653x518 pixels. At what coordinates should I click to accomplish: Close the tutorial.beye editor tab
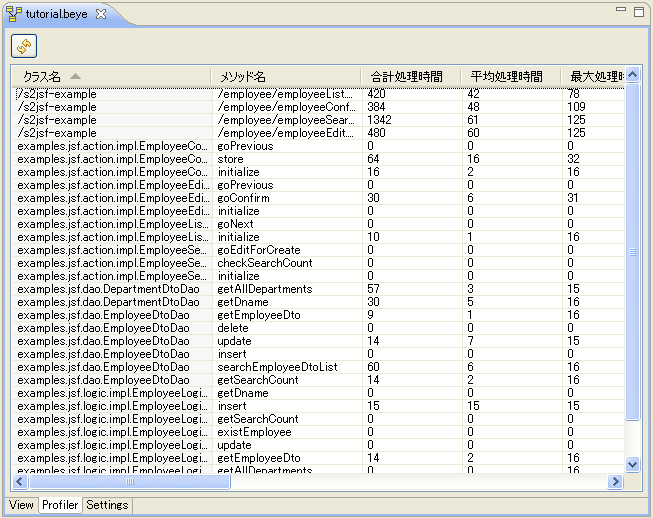[101, 14]
